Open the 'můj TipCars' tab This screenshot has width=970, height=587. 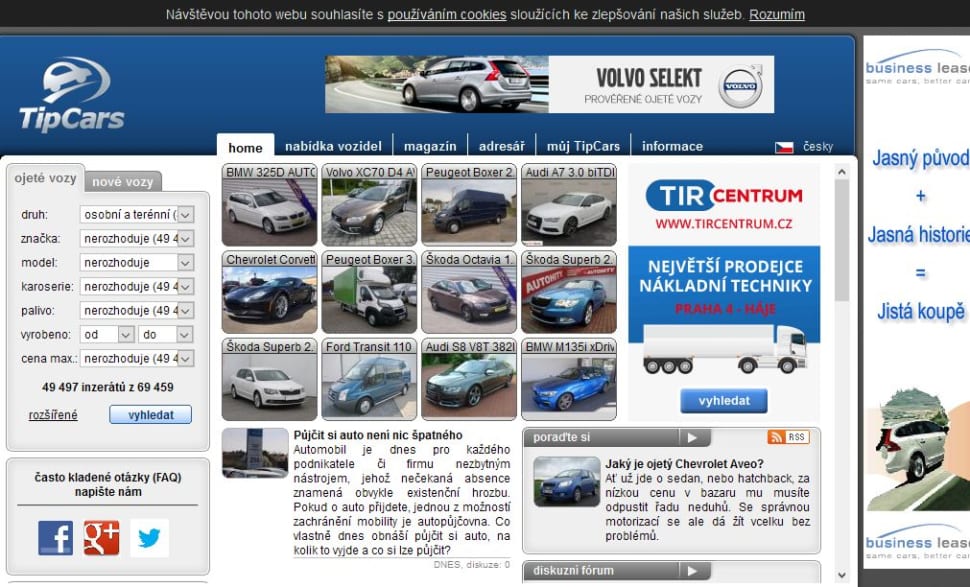coord(583,147)
